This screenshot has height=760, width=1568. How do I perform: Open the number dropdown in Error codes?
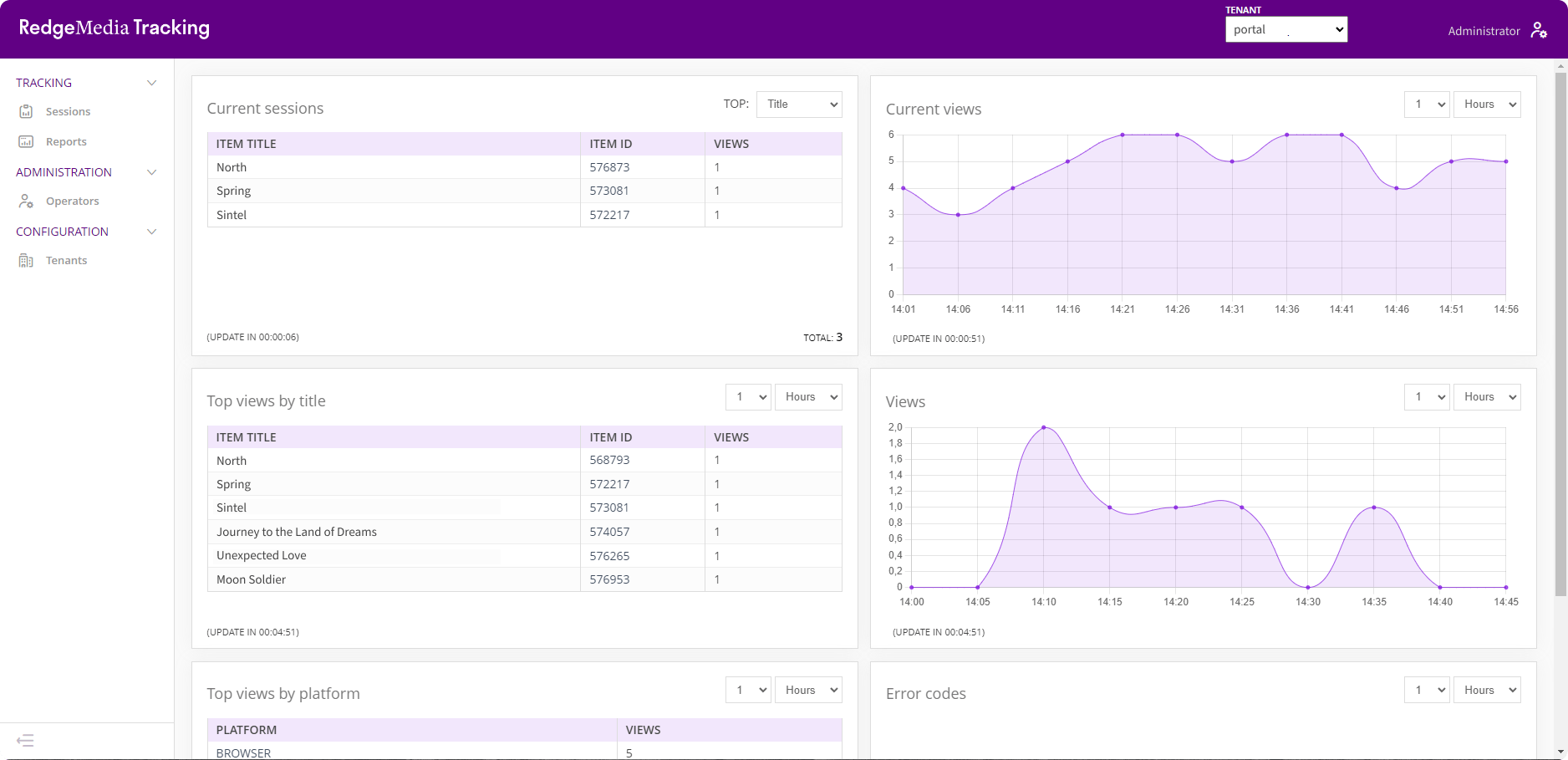point(1427,690)
